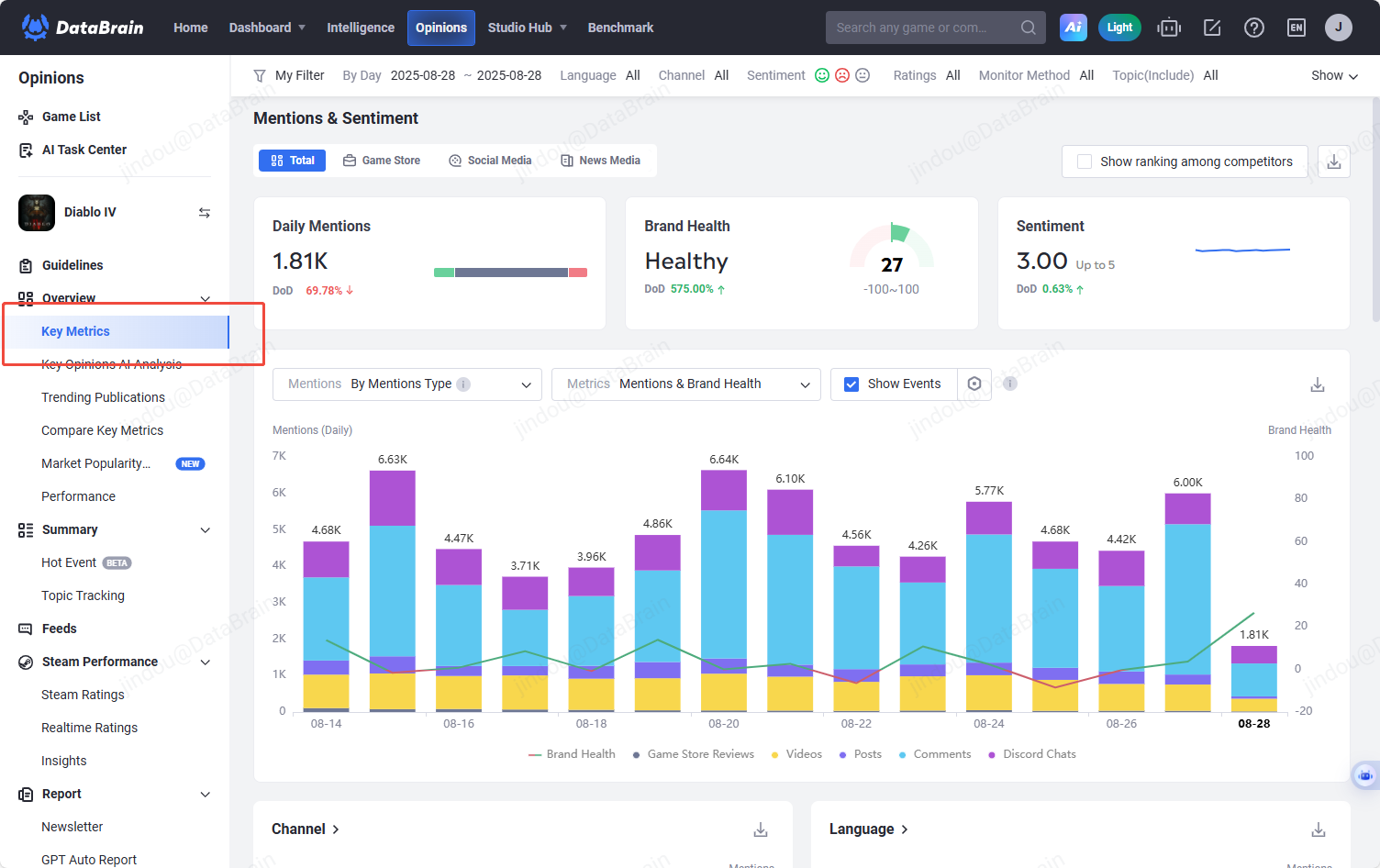The image size is (1380, 868).
Task: Open the user avatar J menu
Action: 1339,28
